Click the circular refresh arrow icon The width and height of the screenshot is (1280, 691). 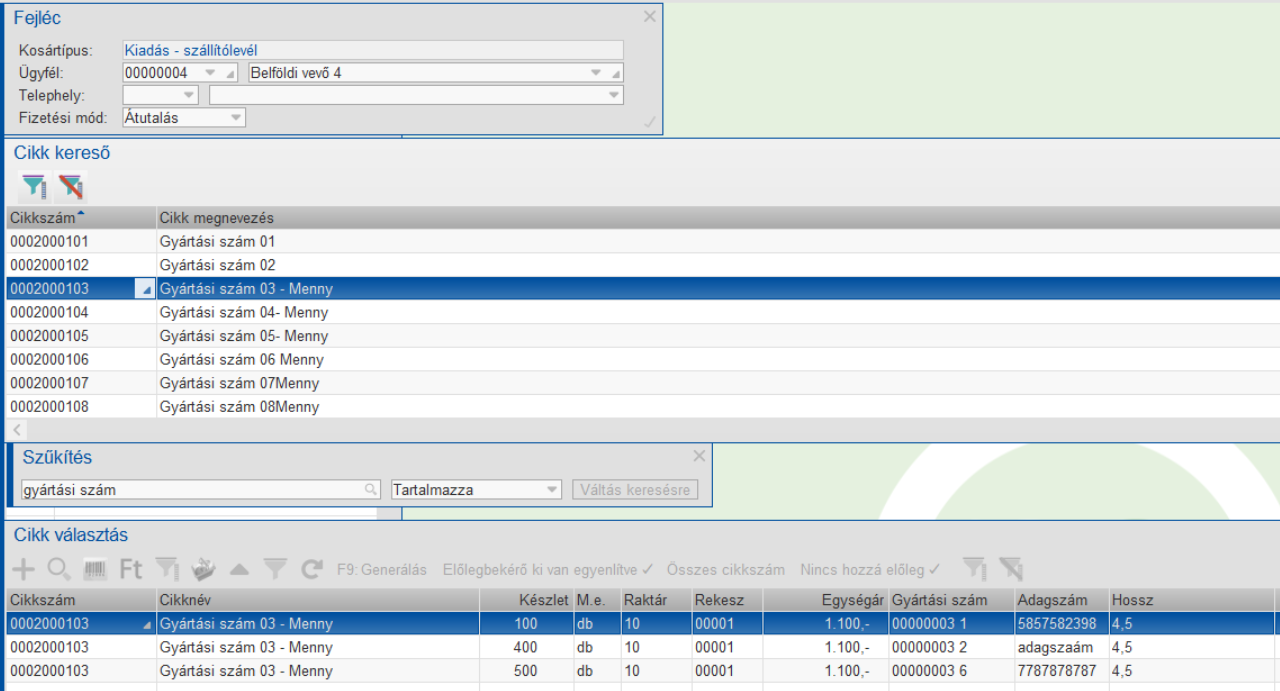point(312,570)
